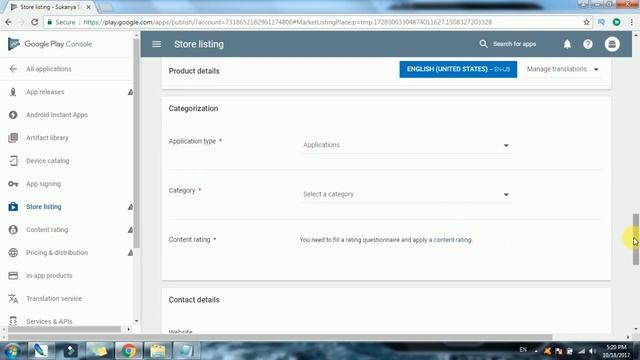This screenshot has width=640, height=360.
Task: Go back to All applications arrow
Action: click(x=13, y=69)
